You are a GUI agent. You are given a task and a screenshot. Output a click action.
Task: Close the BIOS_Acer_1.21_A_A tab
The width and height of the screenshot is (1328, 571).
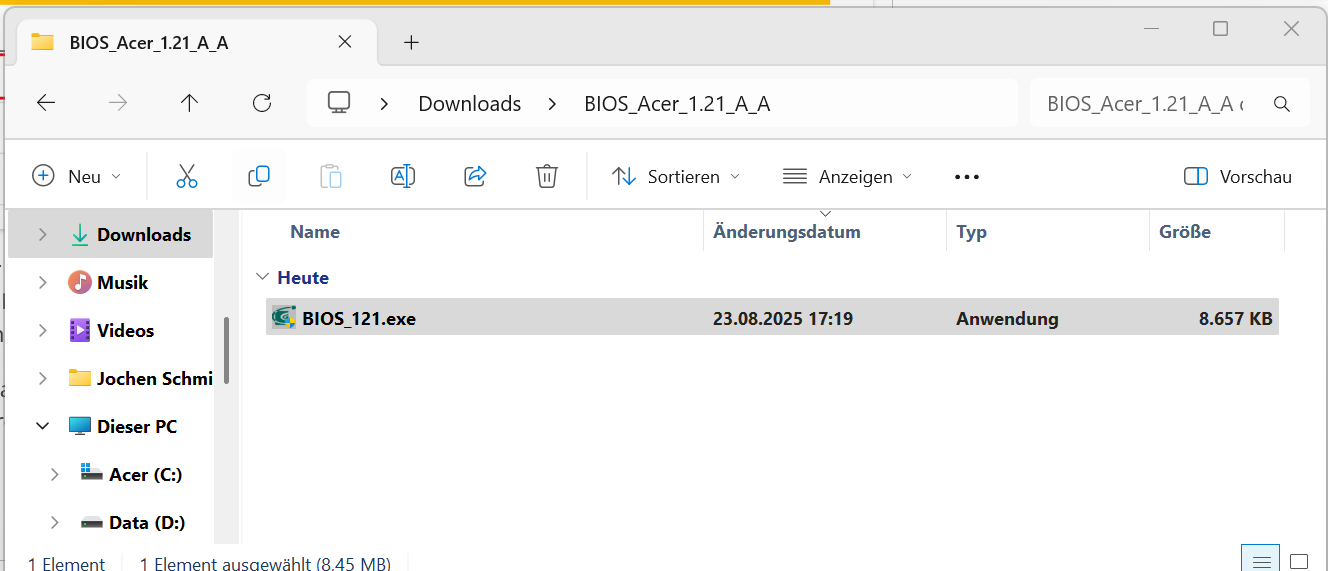[344, 42]
